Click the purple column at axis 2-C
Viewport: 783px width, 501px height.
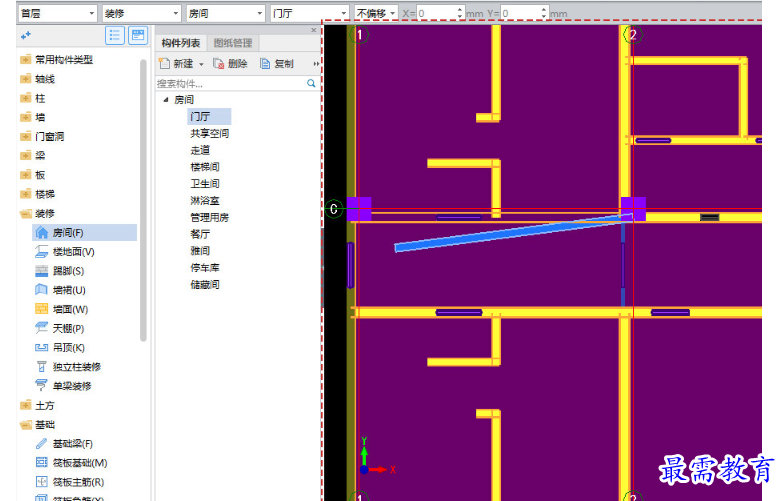633,209
